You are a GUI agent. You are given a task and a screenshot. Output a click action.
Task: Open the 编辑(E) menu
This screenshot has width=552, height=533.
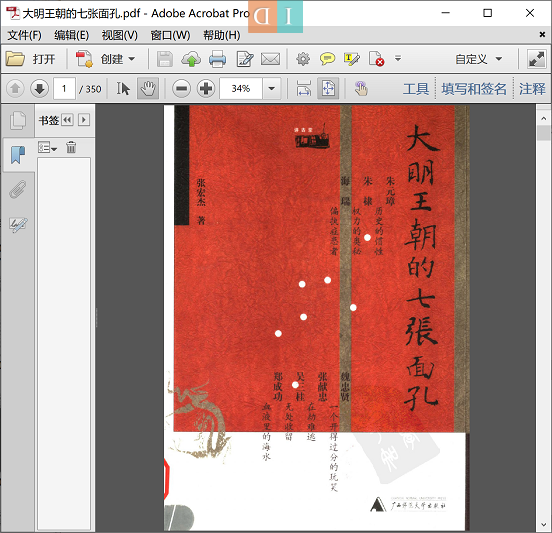71,35
